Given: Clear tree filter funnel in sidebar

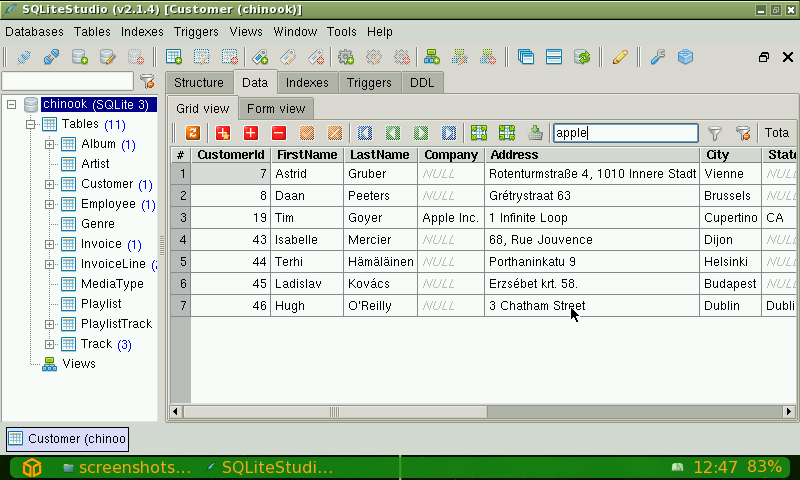Looking at the screenshot, I should click(x=147, y=81).
